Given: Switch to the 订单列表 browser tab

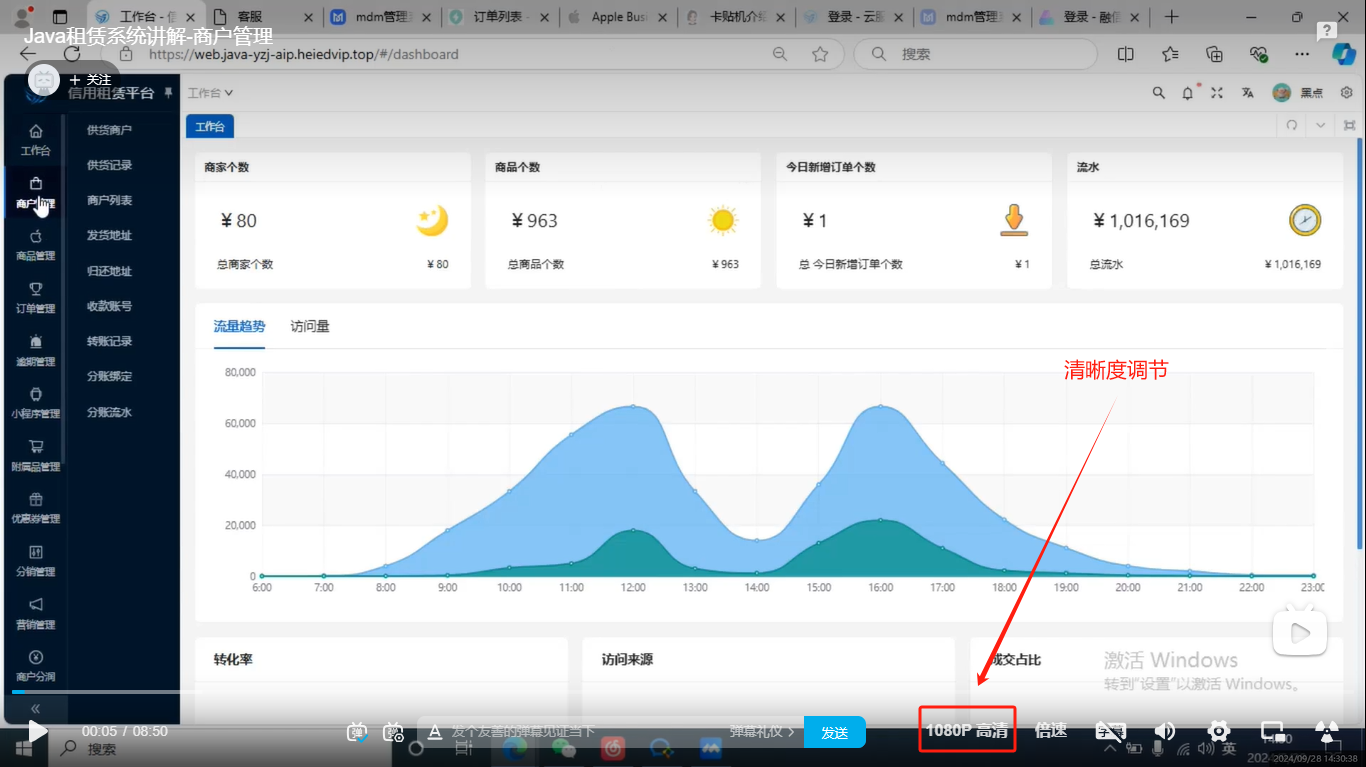Looking at the screenshot, I should pyautogui.click(x=497, y=17).
